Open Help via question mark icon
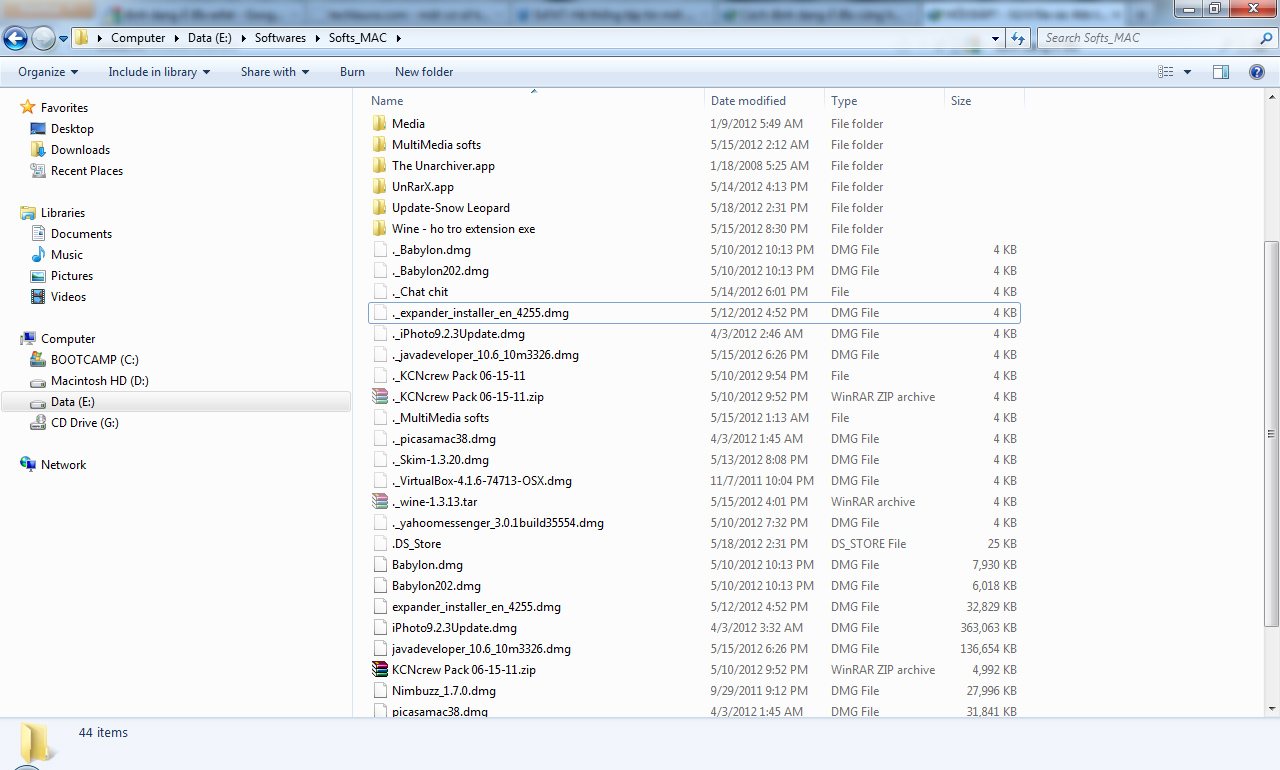The height and width of the screenshot is (770, 1280). tap(1257, 72)
